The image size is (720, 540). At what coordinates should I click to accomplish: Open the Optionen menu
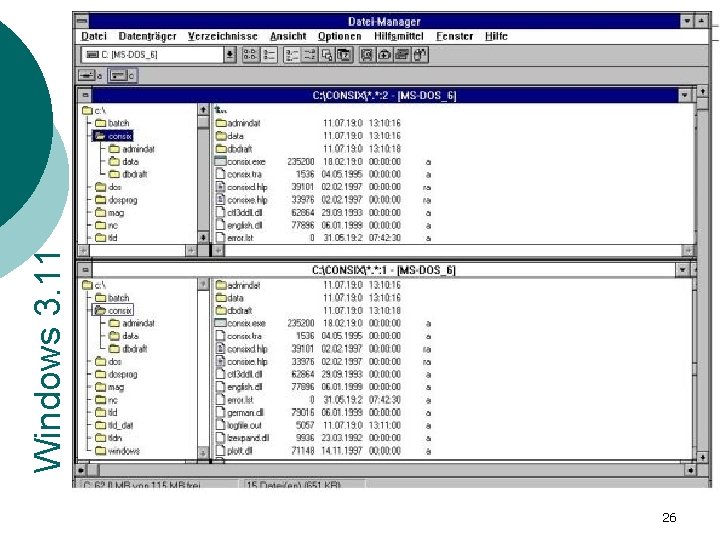pyautogui.click(x=340, y=36)
